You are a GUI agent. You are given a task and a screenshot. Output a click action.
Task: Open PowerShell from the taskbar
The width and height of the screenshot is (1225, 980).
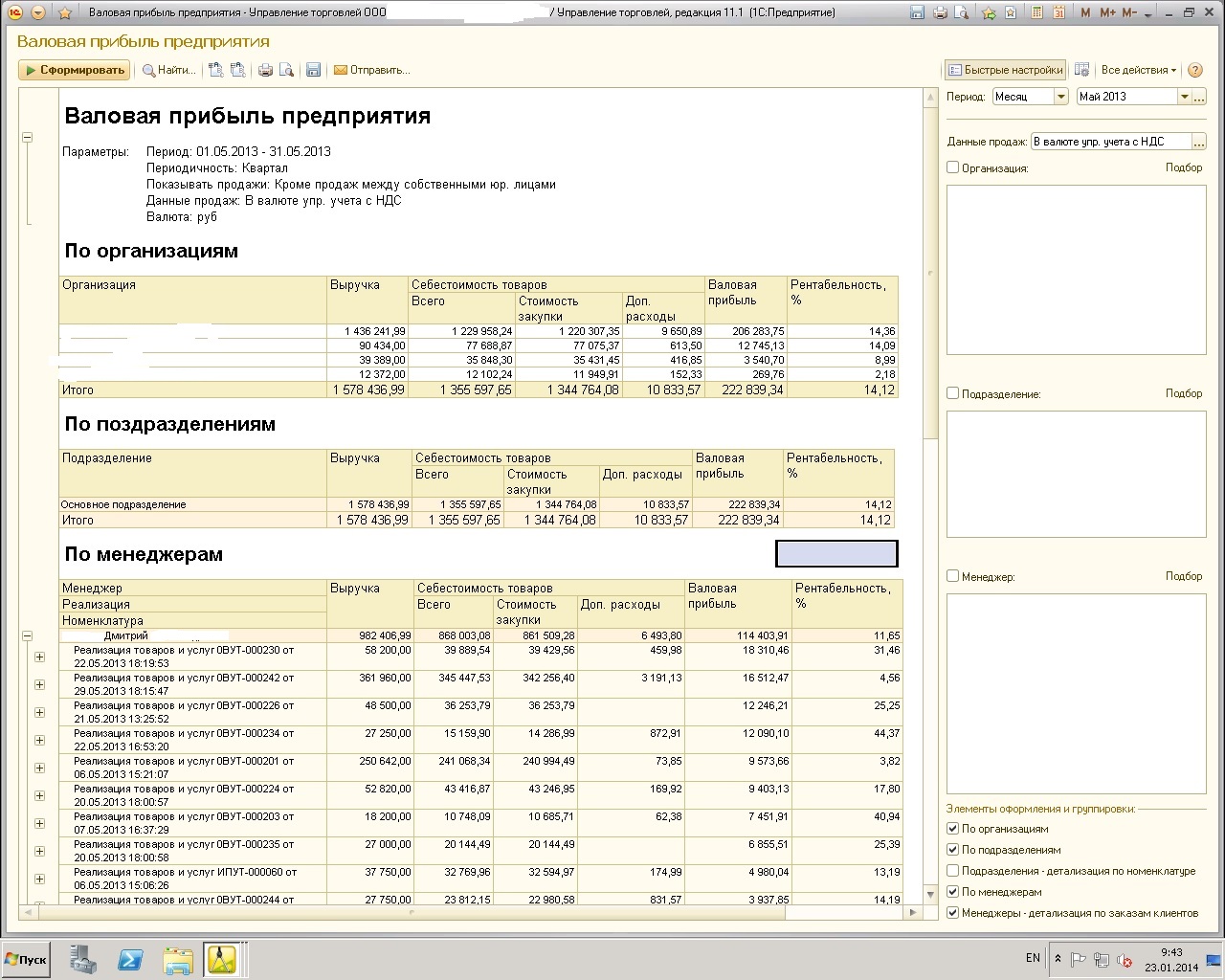tap(131, 959)
